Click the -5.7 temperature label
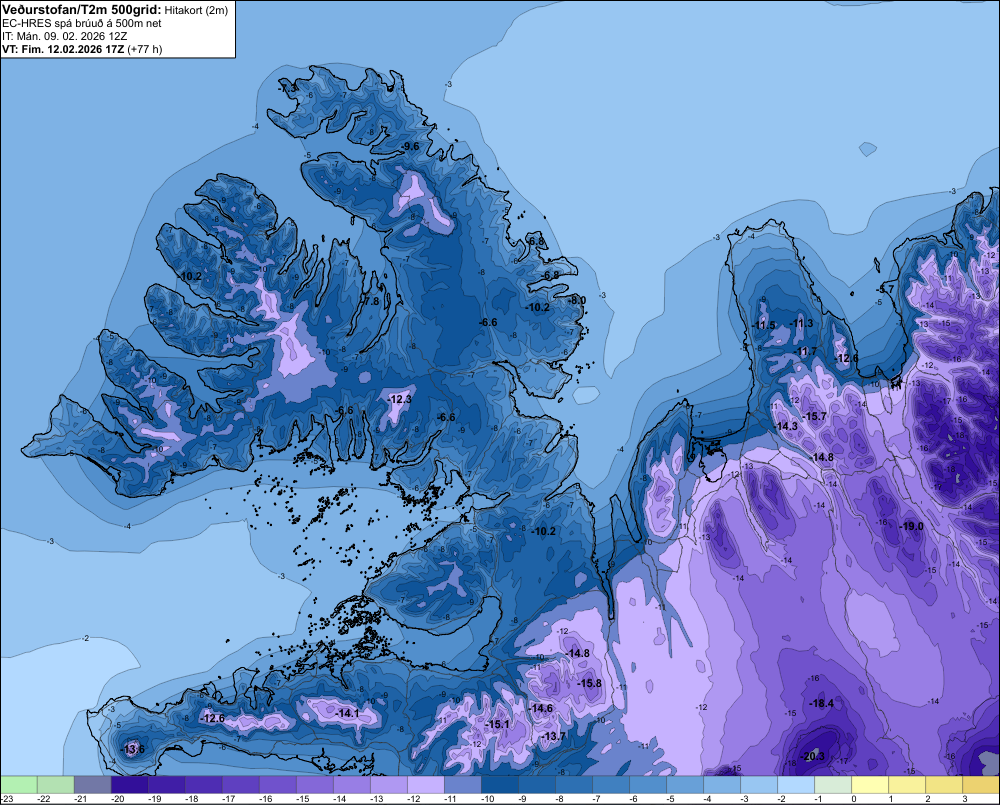1000x805 pixels. click(x=886, y=290)
